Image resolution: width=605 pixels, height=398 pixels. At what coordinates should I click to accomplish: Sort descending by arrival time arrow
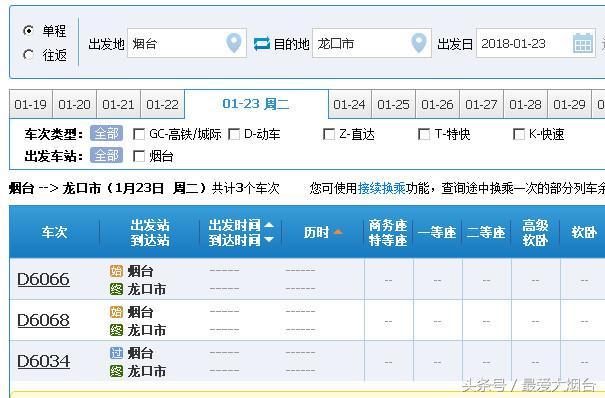coord(269,239)
